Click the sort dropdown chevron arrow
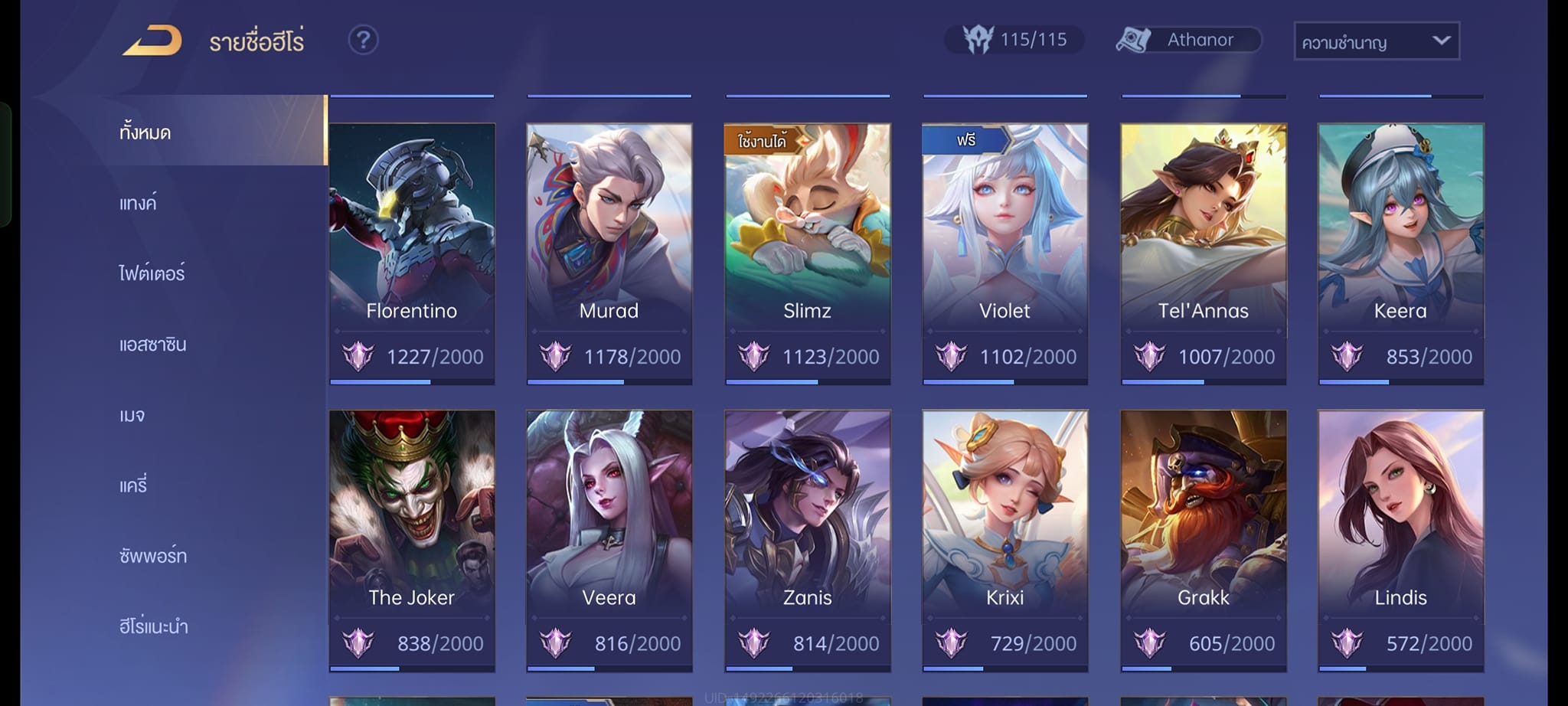The height and width of the screenshot is (706, 1568). 1441,40
